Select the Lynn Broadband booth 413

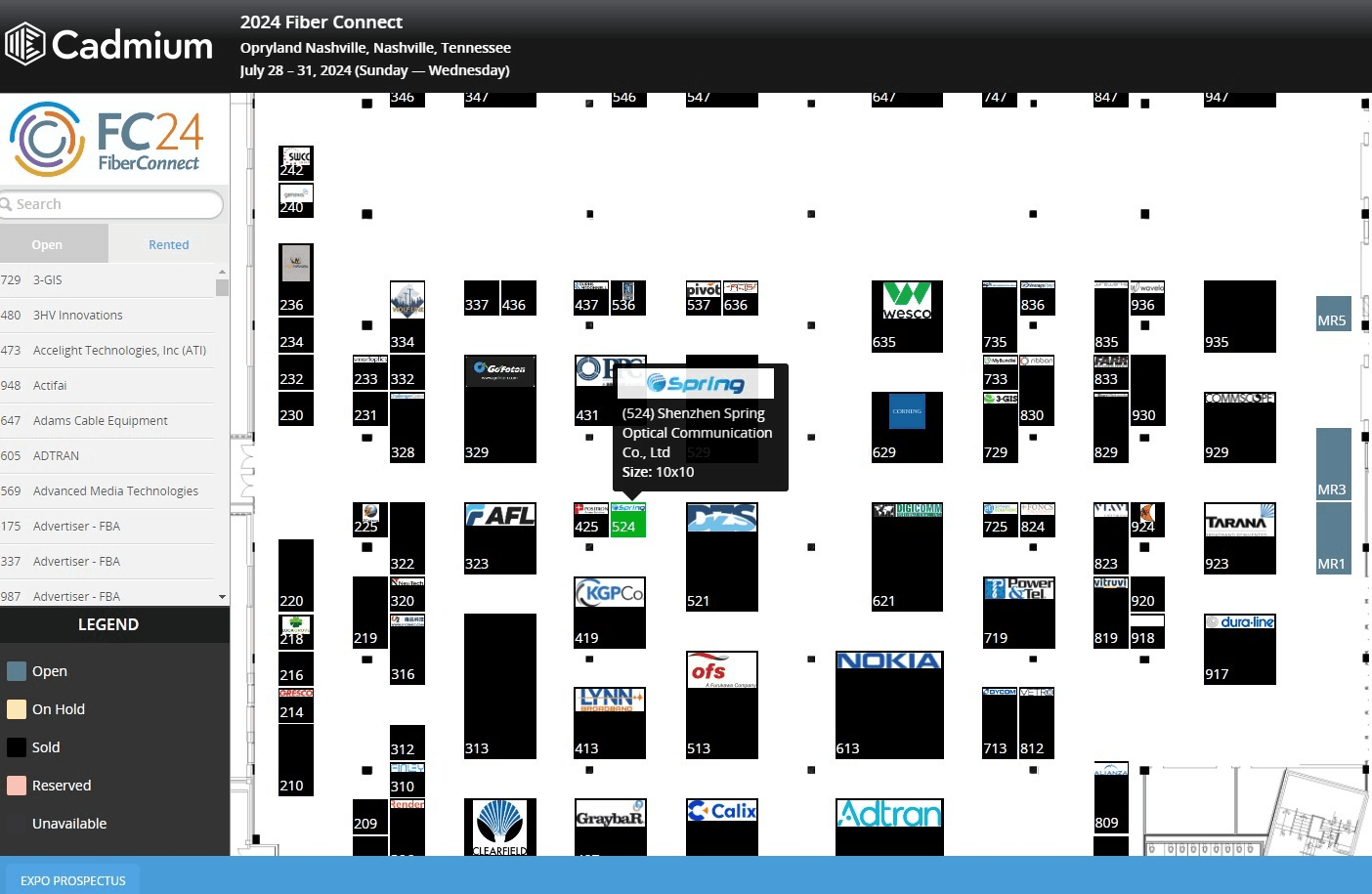click(x=610, y=723)
